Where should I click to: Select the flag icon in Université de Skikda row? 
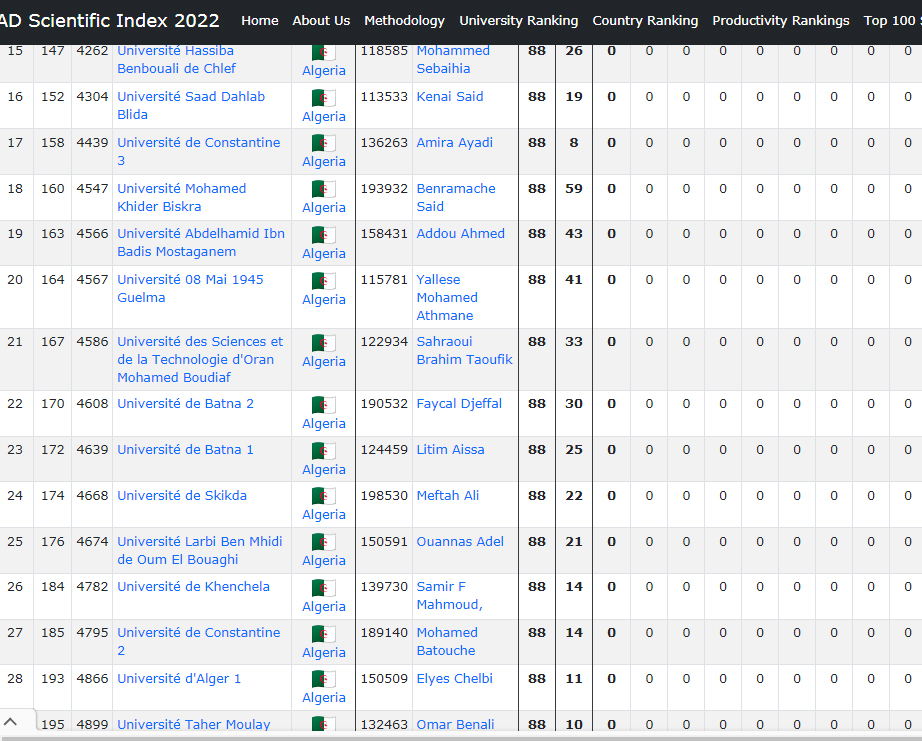click(323, 496)
